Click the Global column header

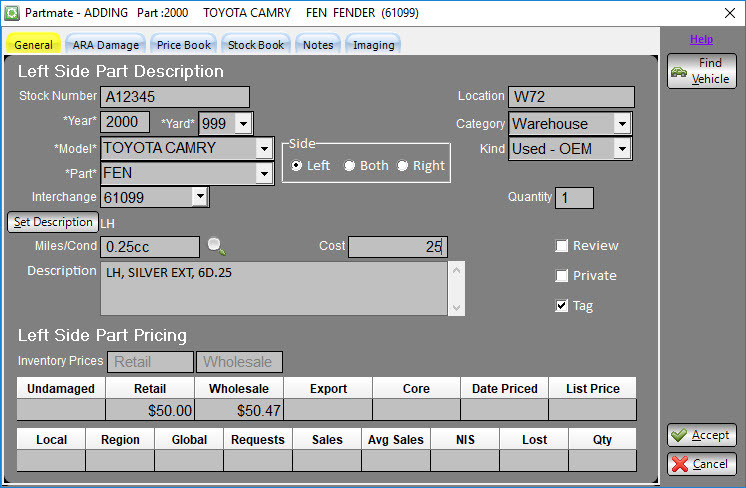[x=189, y=439]
